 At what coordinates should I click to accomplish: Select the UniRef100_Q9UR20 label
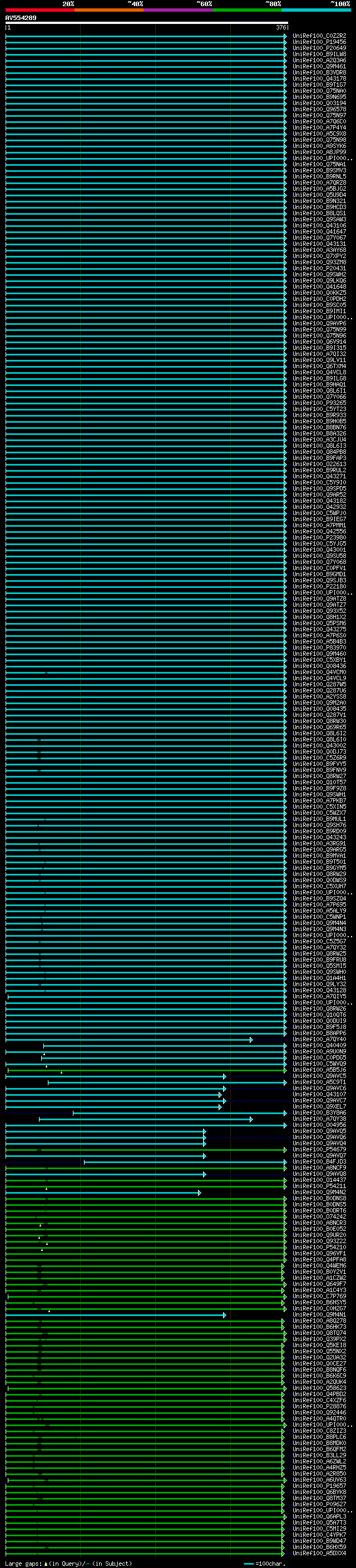319,1235
